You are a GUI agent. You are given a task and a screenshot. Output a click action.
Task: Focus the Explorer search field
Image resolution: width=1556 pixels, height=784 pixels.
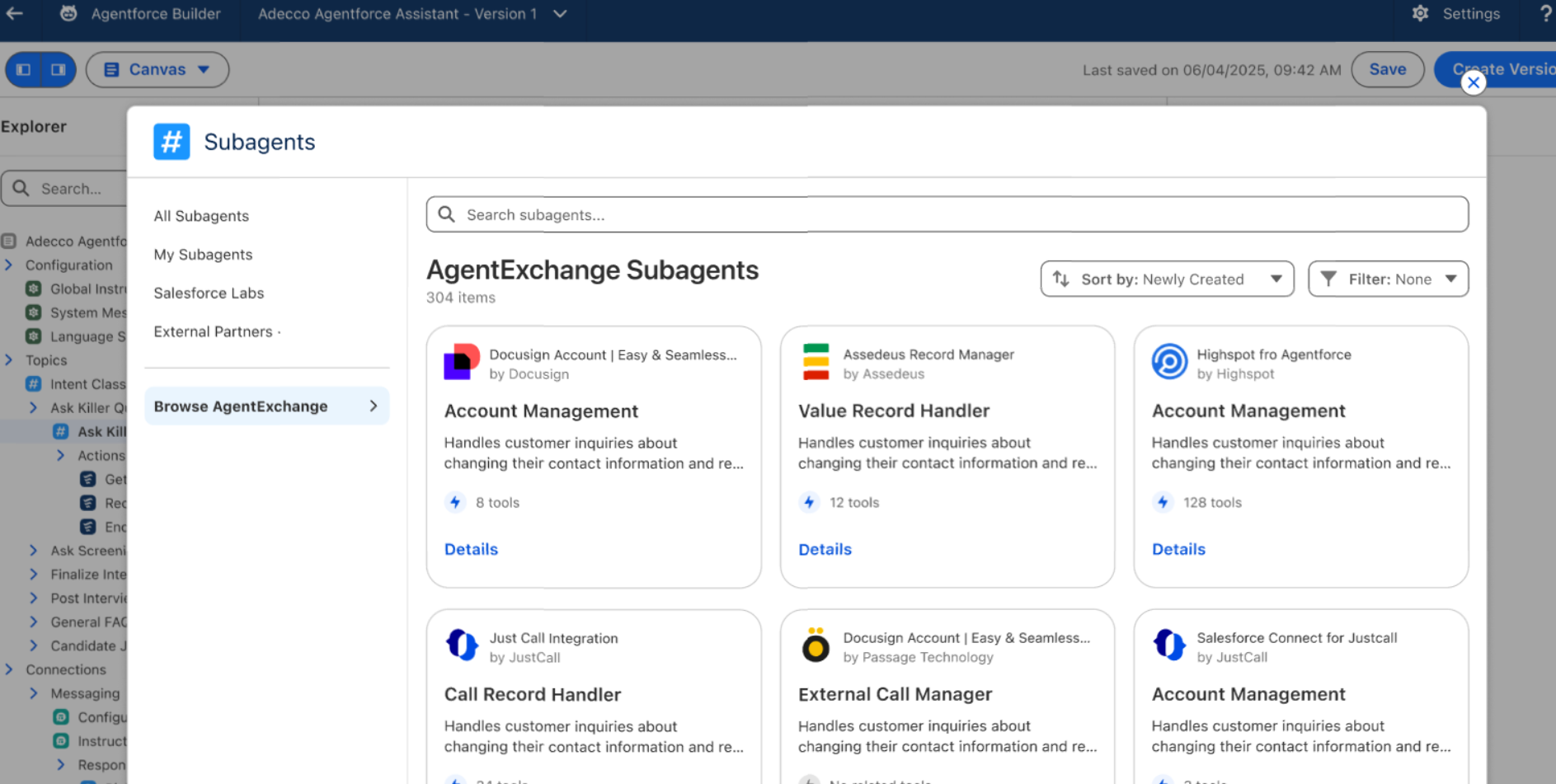(64, 189)
